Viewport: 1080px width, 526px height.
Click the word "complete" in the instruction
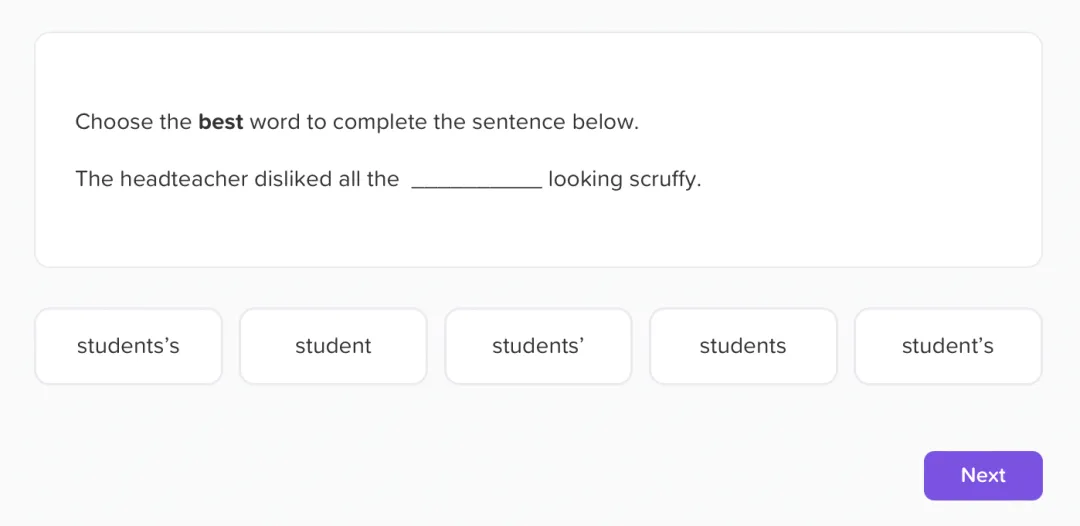coord(380,122)
